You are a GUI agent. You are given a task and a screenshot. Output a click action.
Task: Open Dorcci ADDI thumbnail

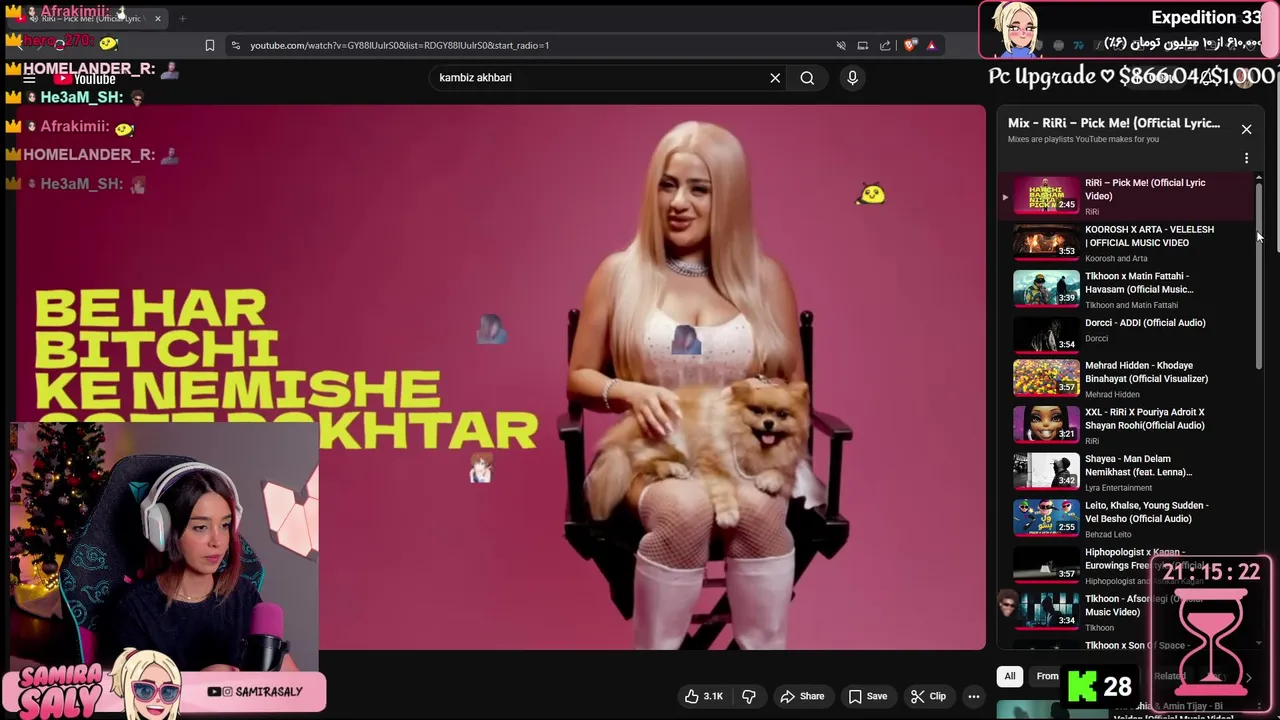pos(1046,335)
